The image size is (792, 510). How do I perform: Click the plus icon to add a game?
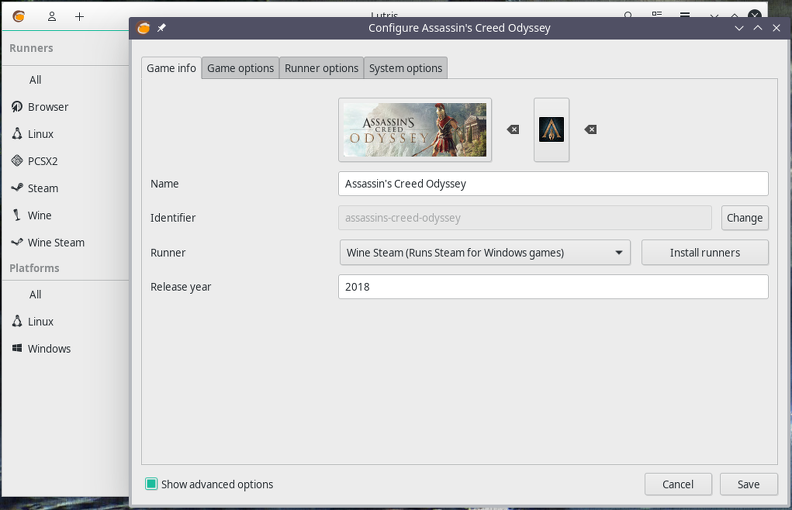(x=79, y=16)
